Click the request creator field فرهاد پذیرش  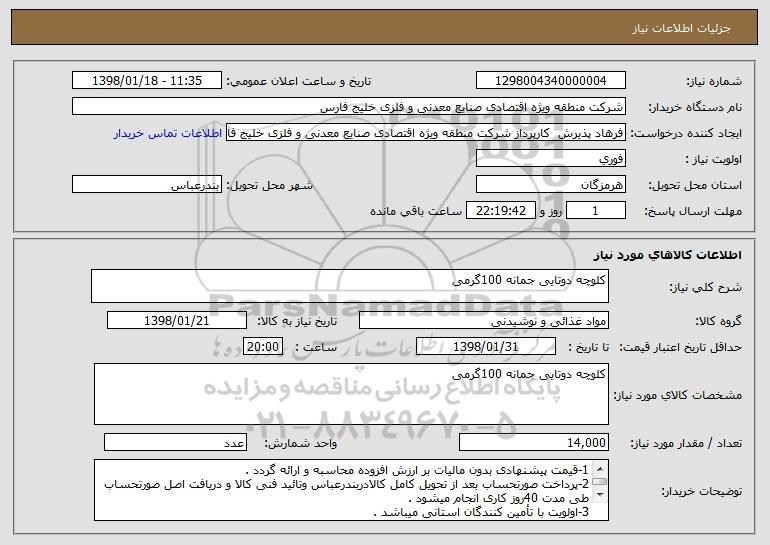pos(426,133)
